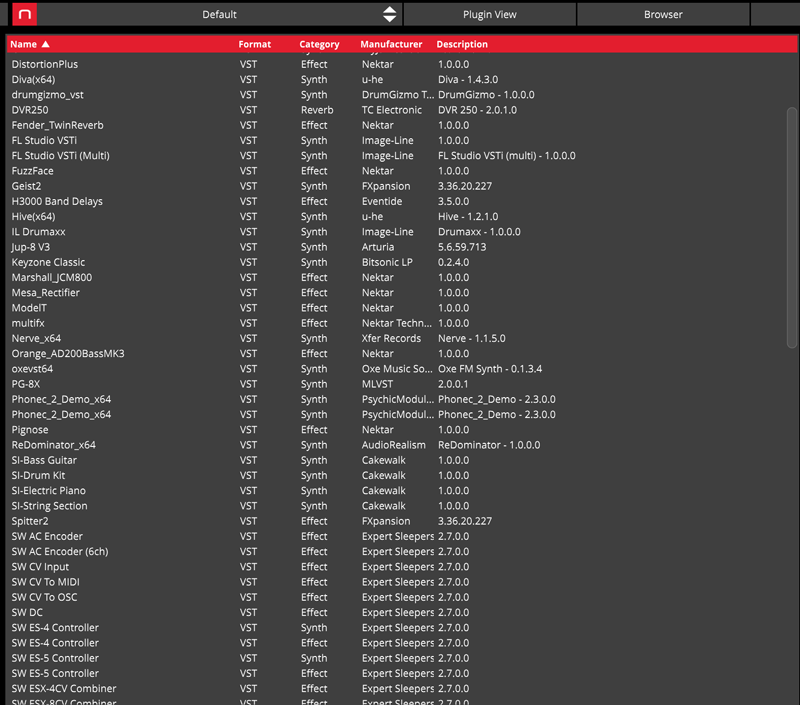
Task: Select Diva(x64) in the plugin list
Action: coord(402,80)
